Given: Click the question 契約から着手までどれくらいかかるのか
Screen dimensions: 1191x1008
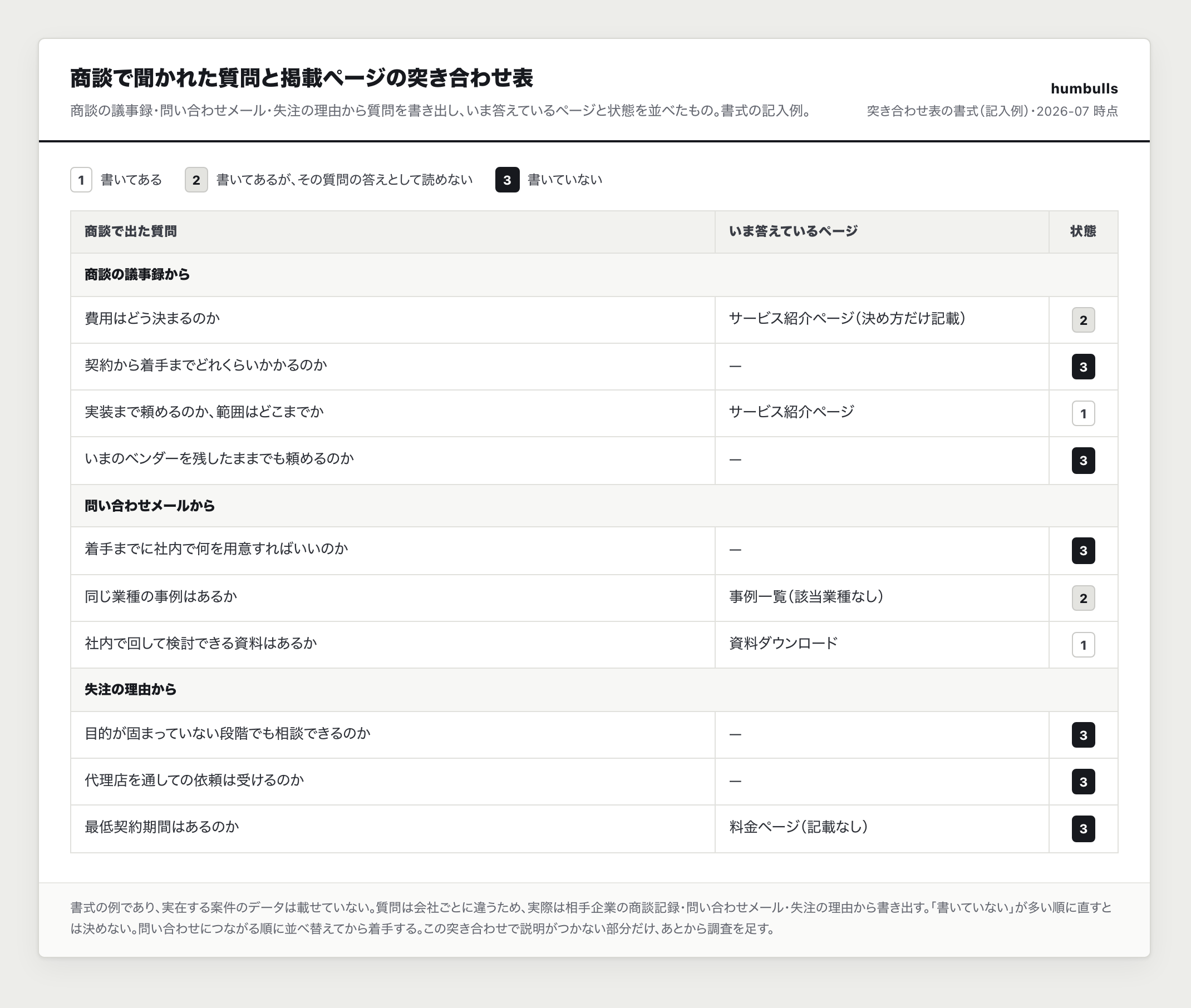Looking at the screenshot, I should click(206, 365).
